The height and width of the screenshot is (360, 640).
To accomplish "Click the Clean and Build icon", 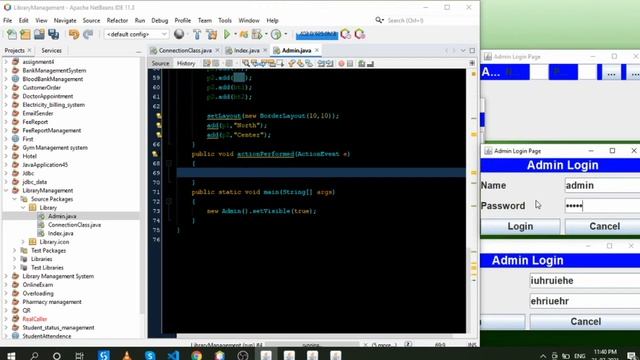I will [x=212, y=34].
